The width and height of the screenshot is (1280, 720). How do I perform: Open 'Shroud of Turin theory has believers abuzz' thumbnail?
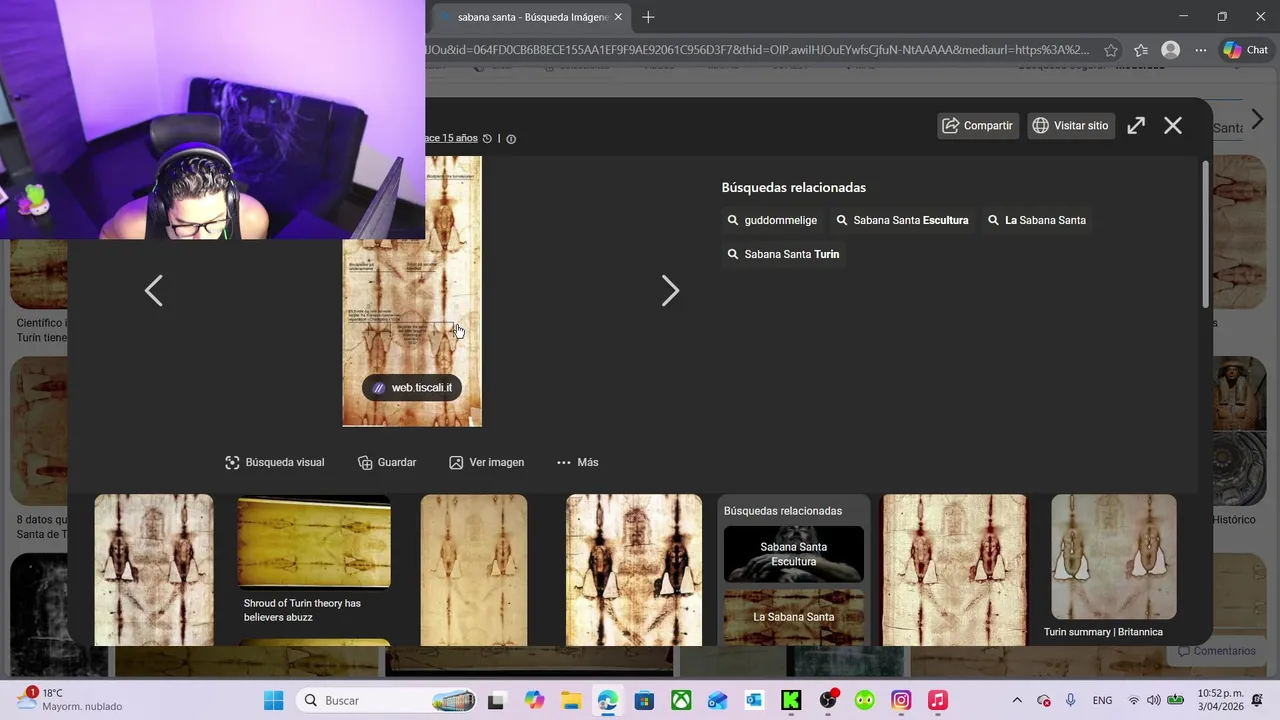tap(314, 542)
